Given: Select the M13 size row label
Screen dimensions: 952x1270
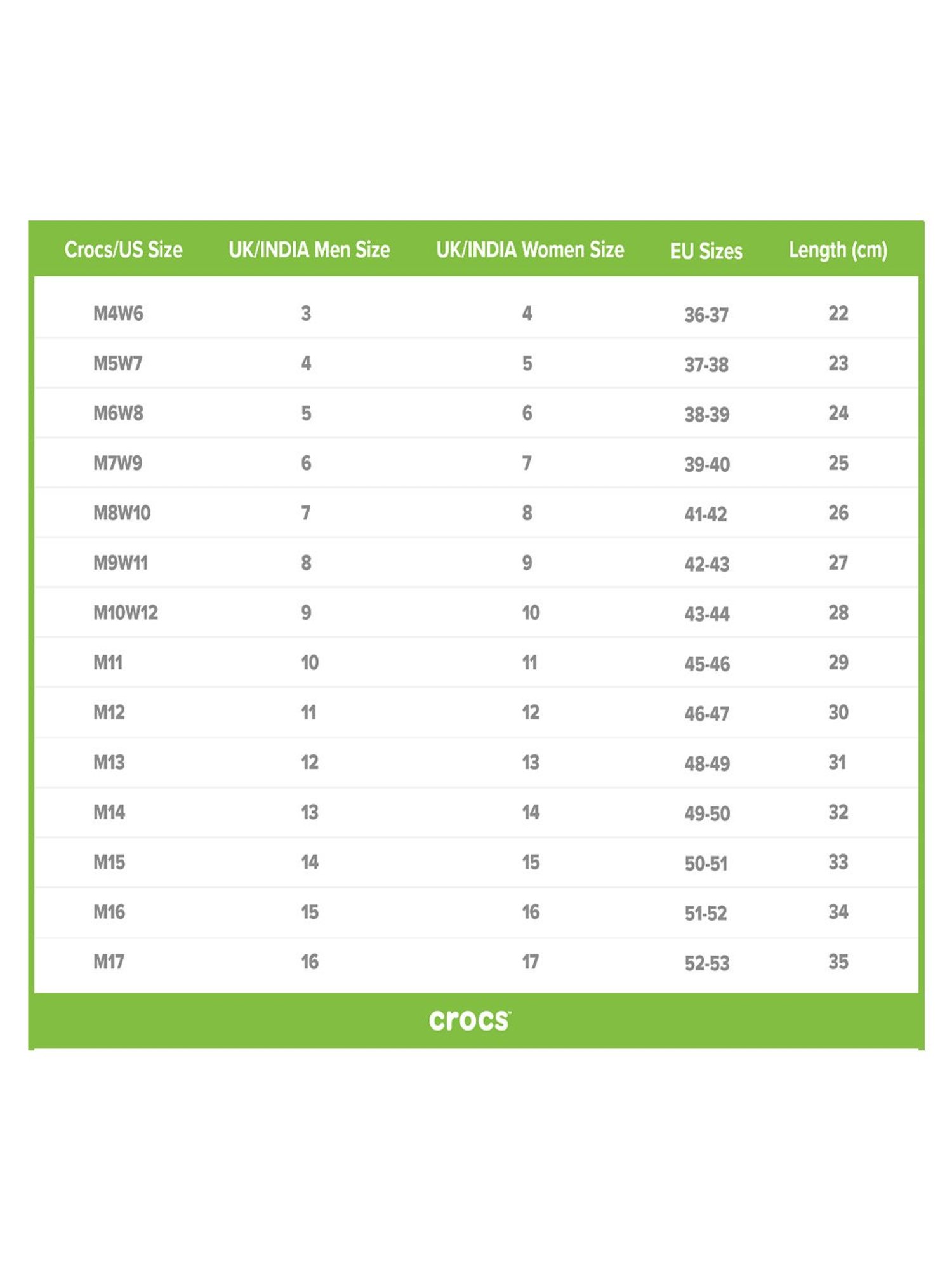Looking at the screenshot, I should pos(109,762).
